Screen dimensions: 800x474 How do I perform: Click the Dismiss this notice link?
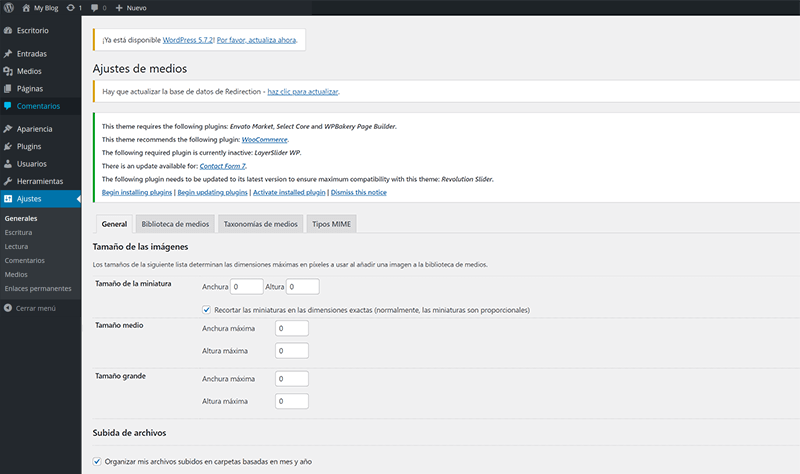click(360, 192)
